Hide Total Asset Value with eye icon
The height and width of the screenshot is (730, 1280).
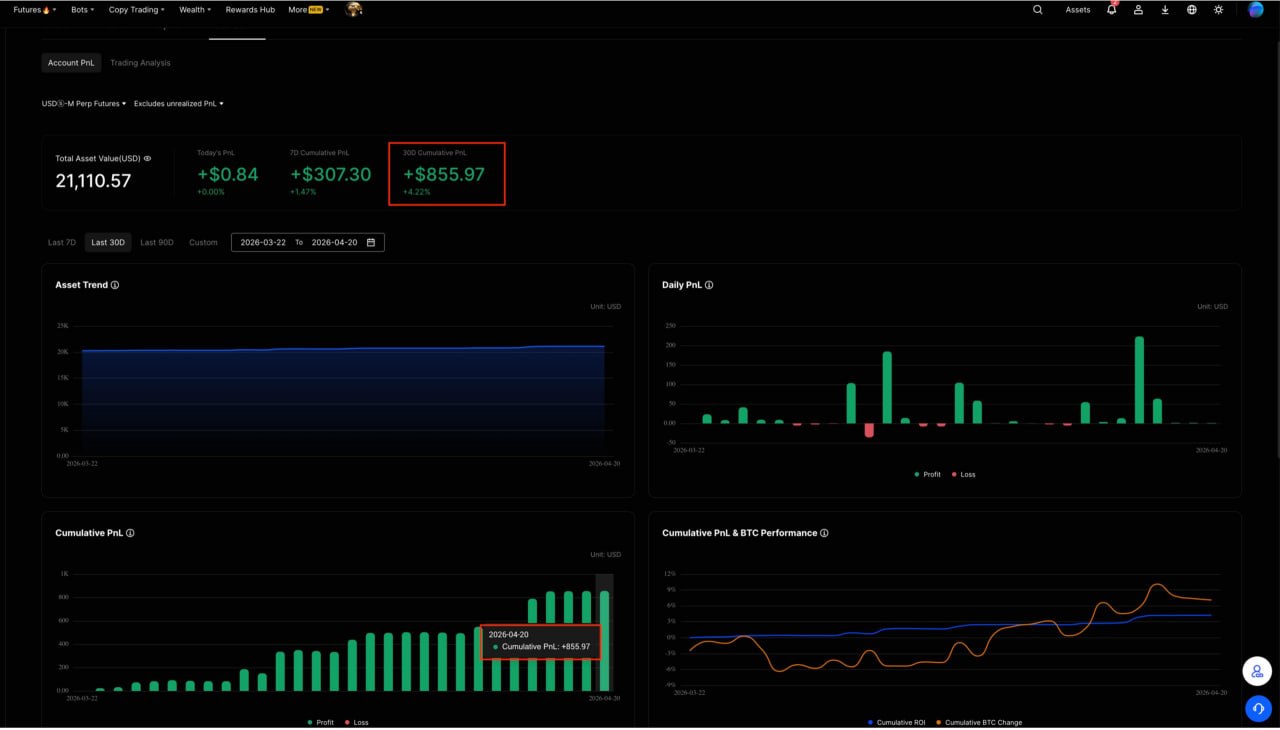click(x=148, y=158)
